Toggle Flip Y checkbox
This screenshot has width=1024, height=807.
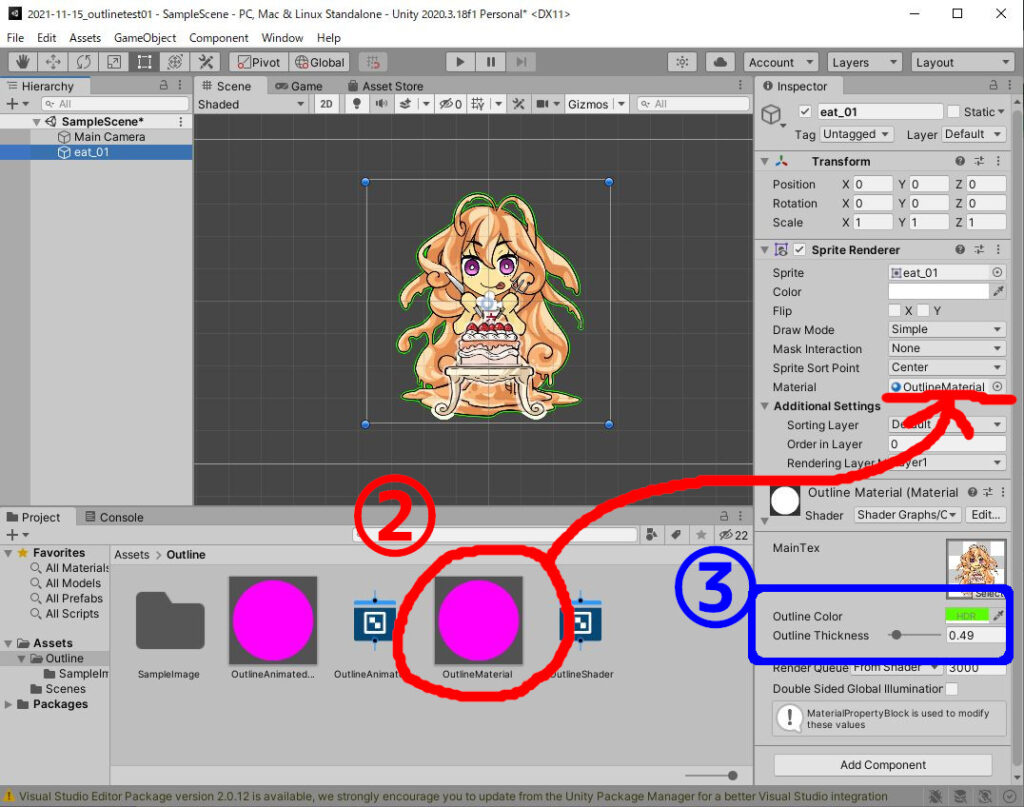point(923,311)
